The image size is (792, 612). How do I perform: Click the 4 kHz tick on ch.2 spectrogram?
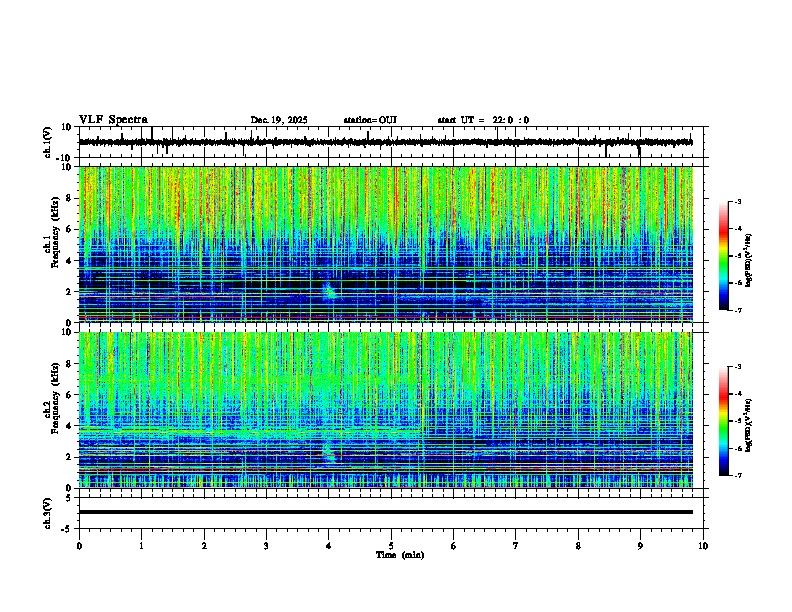[x=69, y=426]
